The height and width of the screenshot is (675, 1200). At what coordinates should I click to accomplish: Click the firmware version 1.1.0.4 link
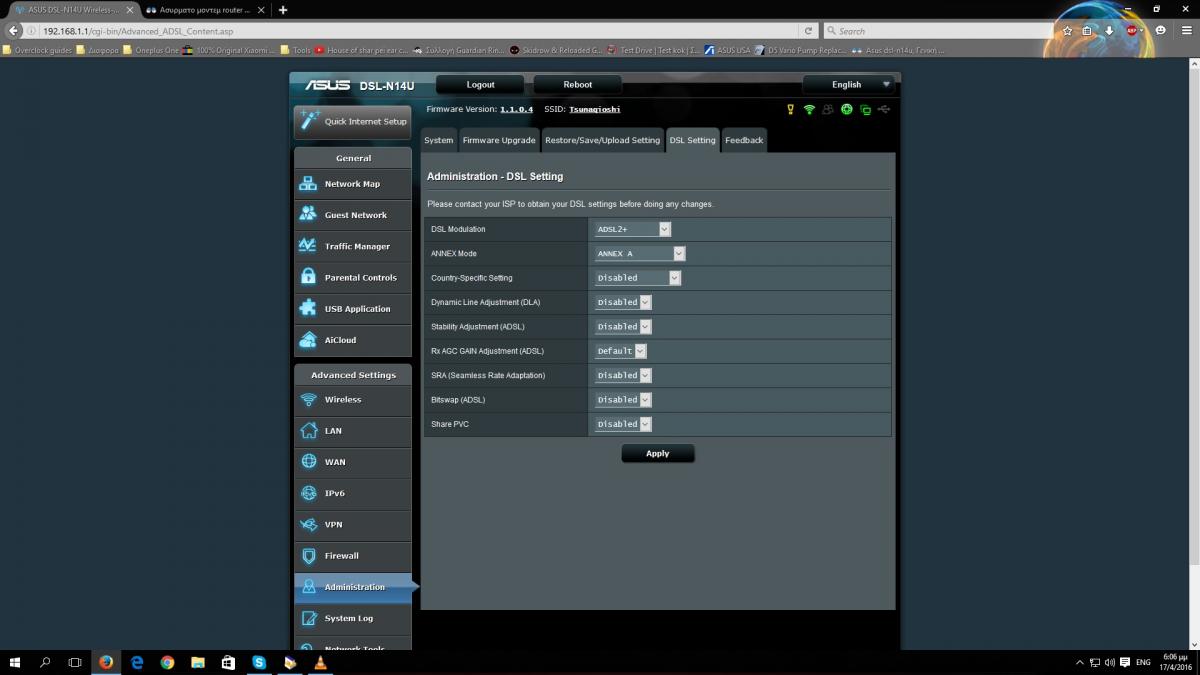pos(516,109)
